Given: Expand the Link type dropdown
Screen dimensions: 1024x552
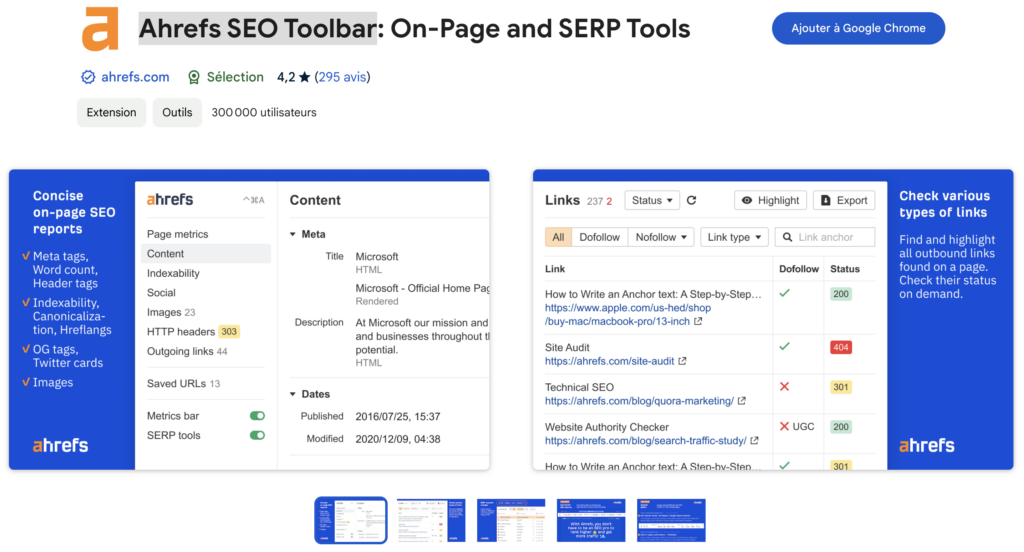Looking at the screenshot, I should (733, 237).
